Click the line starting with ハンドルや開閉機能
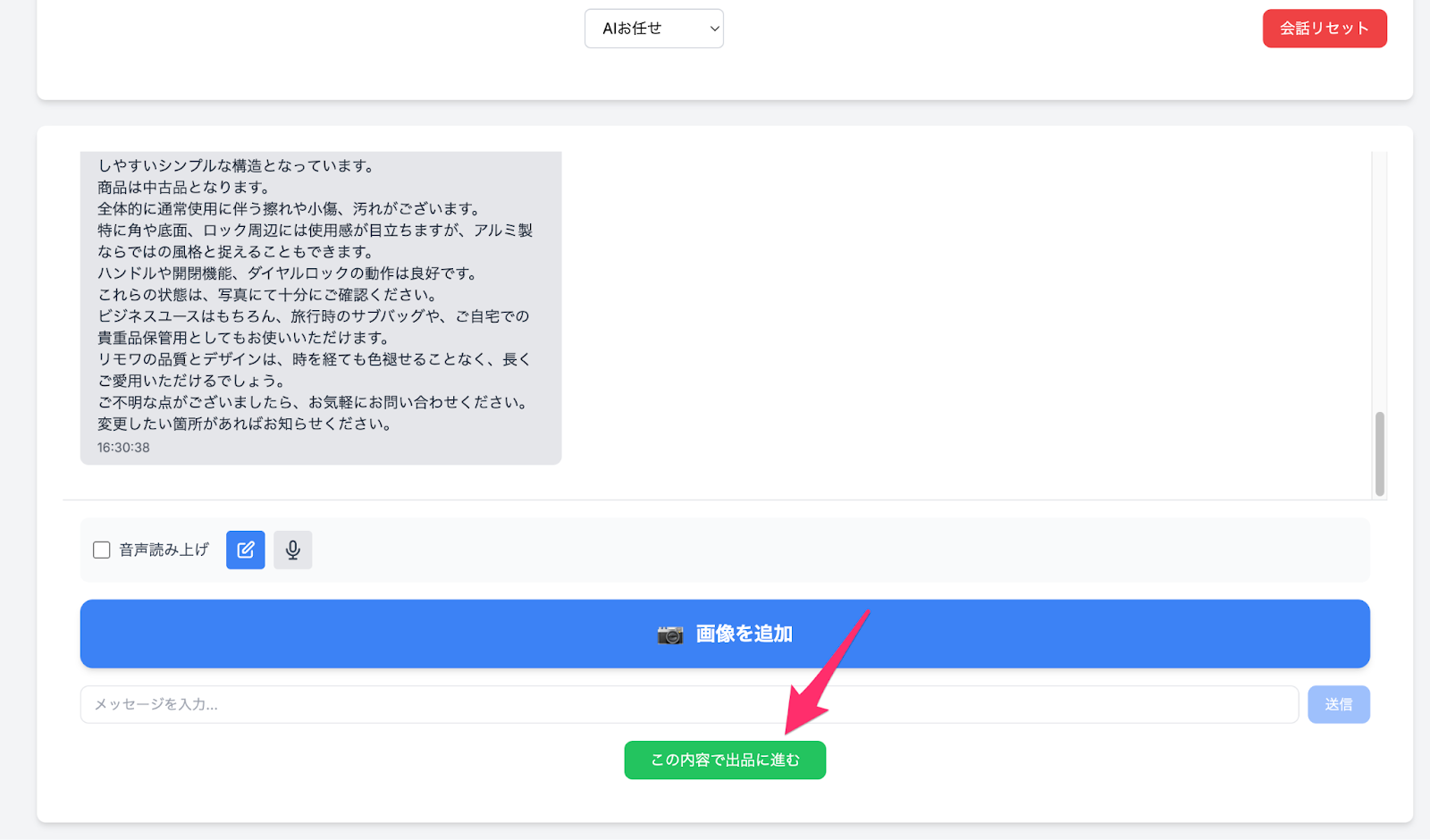1430x840 pixels. point(288,273)
